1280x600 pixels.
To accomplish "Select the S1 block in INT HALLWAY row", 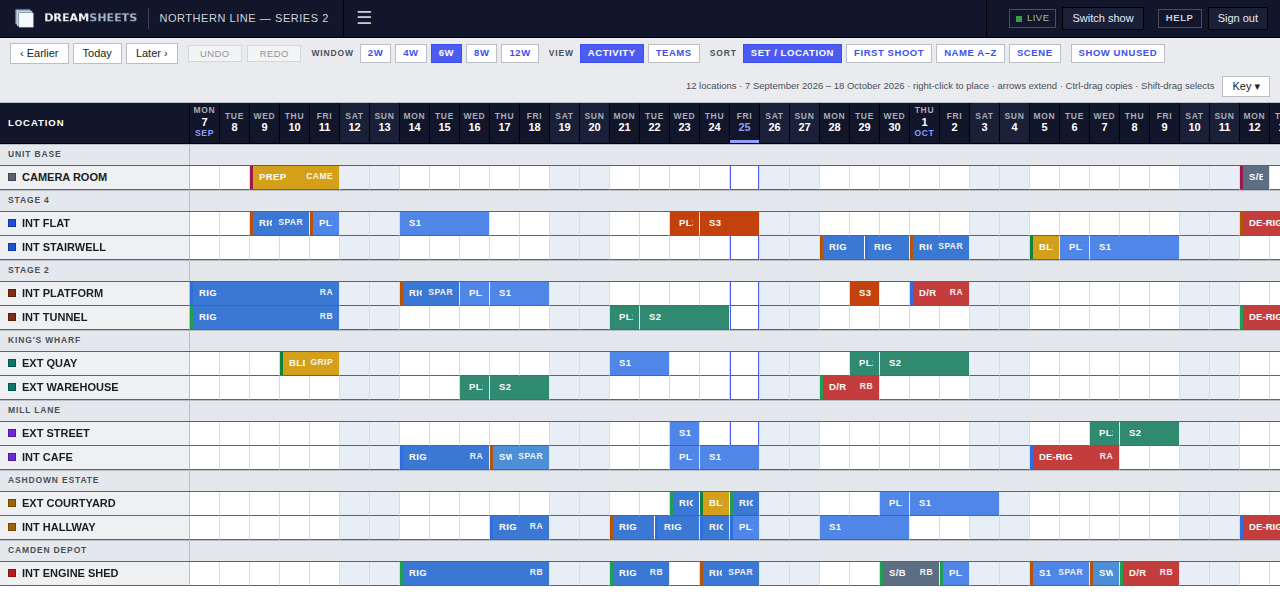I will tap(864, 527).
